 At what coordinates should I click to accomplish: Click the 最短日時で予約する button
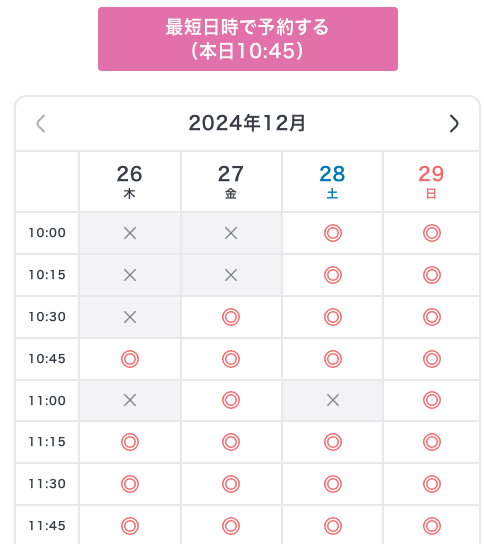[x=248, y=39]
